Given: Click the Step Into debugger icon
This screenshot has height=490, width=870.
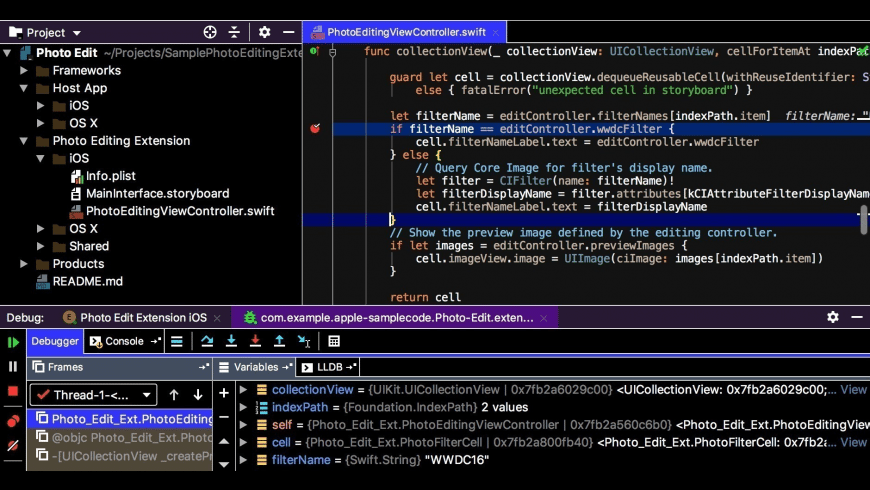Looking at the screenshot, I should click(231, 341).
